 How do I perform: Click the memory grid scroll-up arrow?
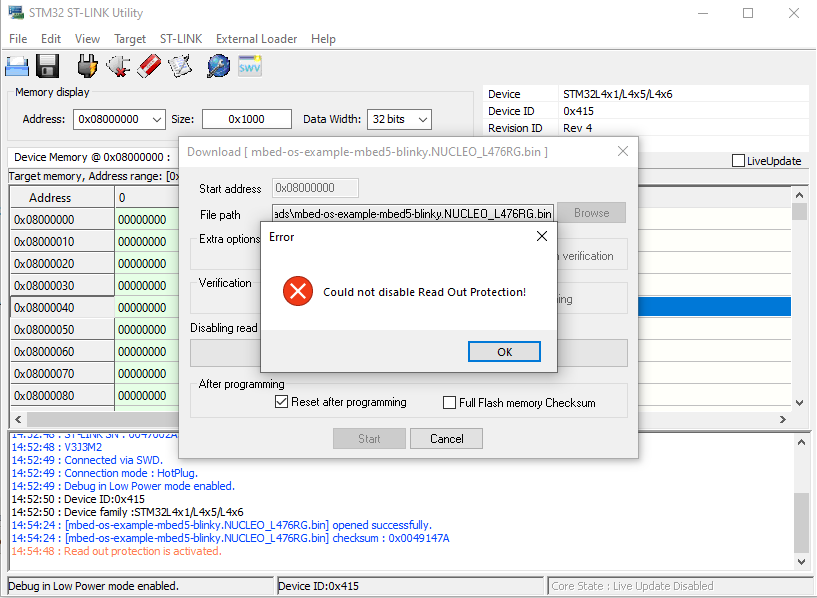[x=800, y=195]
